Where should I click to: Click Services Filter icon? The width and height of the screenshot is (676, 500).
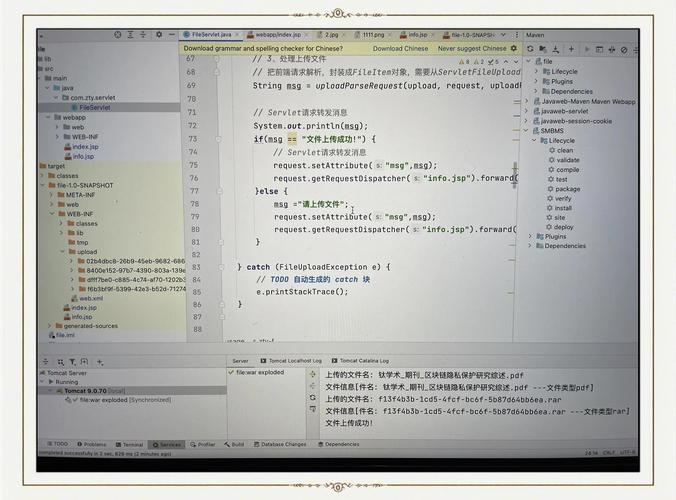[72, 362]
